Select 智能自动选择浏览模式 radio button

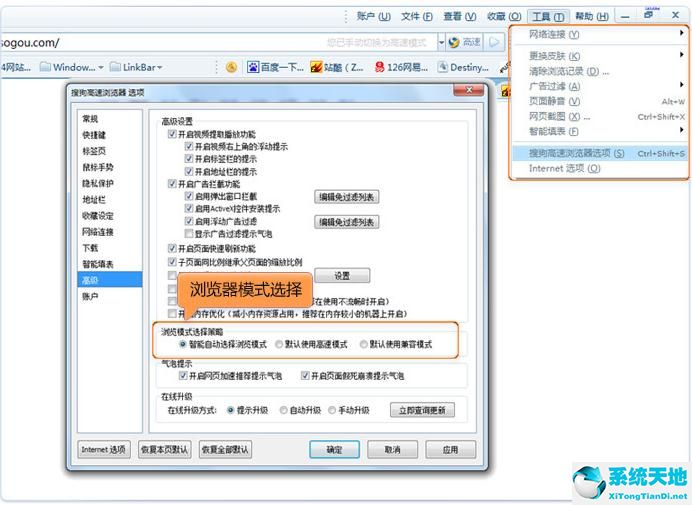click(183, 344)
